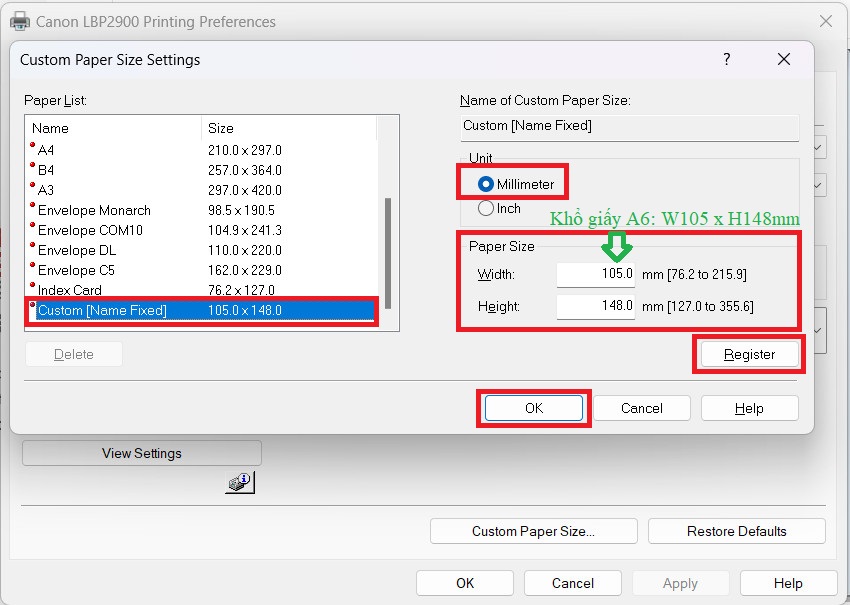Select Envelope C5 in the Paper List
Screen dimensions: 850x605
(x=201, y=270)
